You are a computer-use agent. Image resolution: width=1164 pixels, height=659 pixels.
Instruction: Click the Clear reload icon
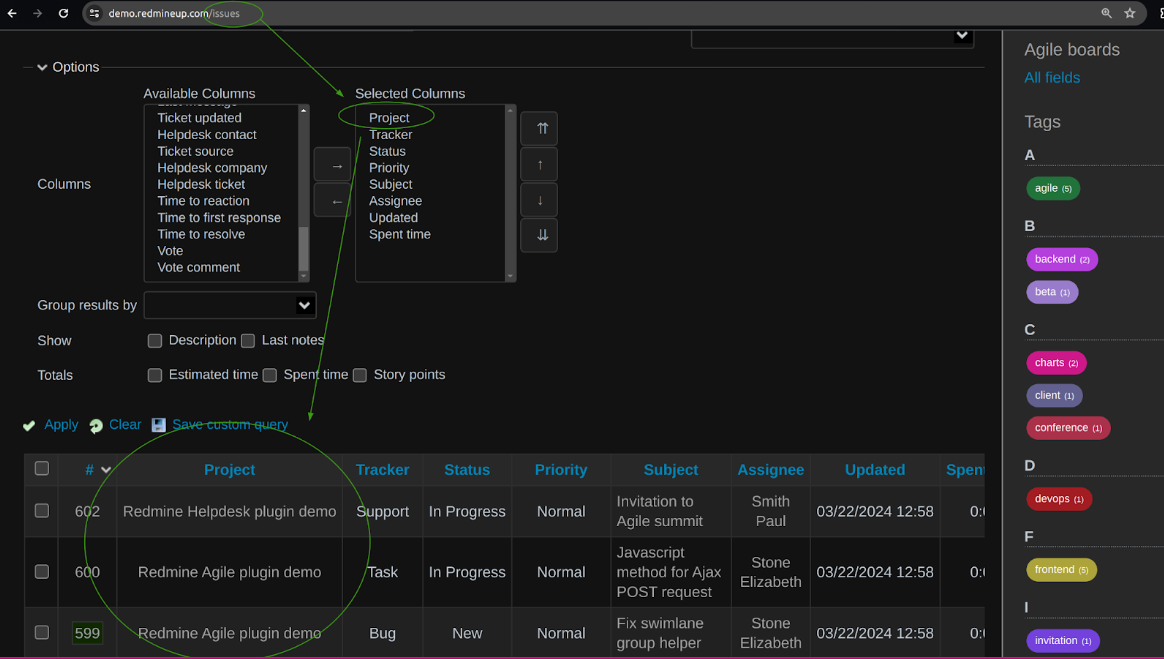96,425
